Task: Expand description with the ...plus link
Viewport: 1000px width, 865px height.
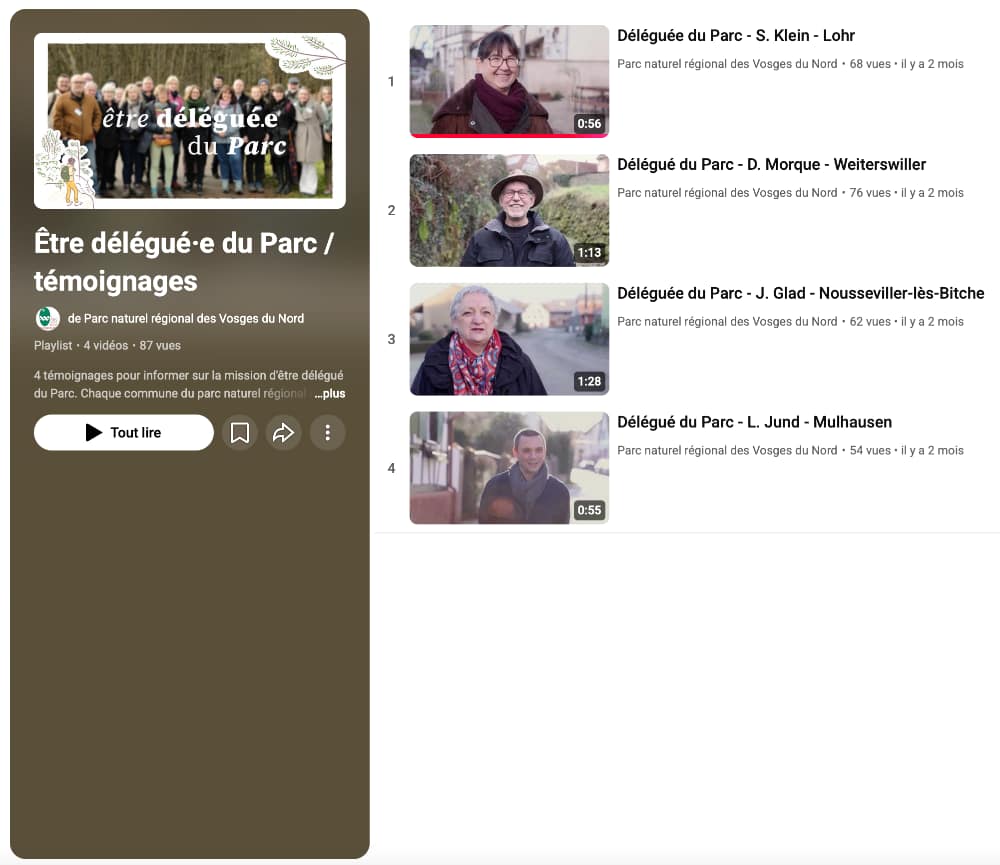Action: click(x=329, y=394)
